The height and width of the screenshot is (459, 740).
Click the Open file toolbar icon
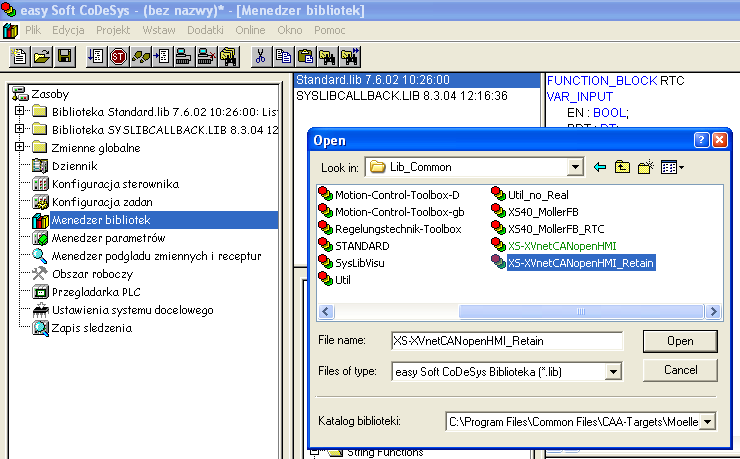(x=42, y=57)
